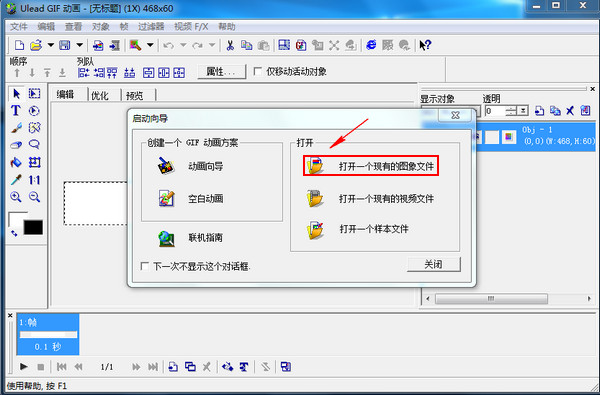The height and width of the screenshot is (395, 600).
Task: Click the Open folder toolbar icon
Action: tap(36, 45)
